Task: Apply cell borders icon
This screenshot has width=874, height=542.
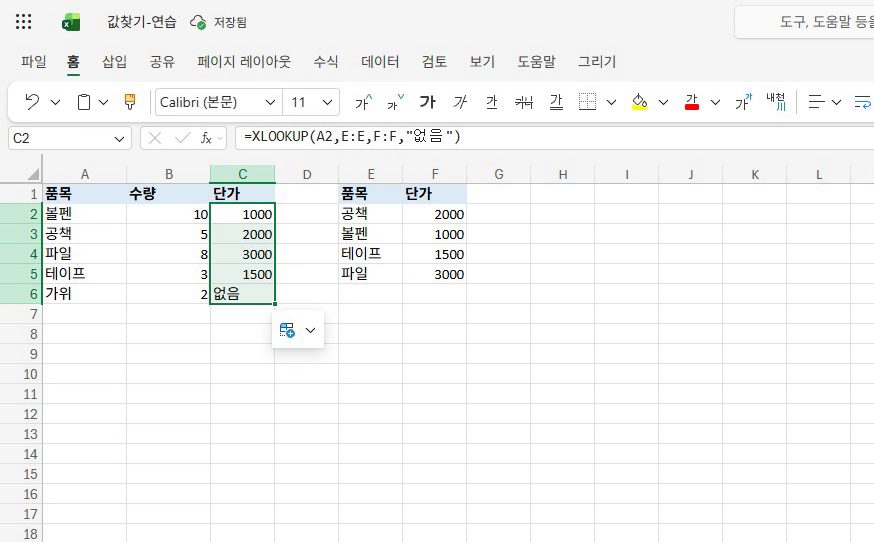Action: tap(587, 102)
